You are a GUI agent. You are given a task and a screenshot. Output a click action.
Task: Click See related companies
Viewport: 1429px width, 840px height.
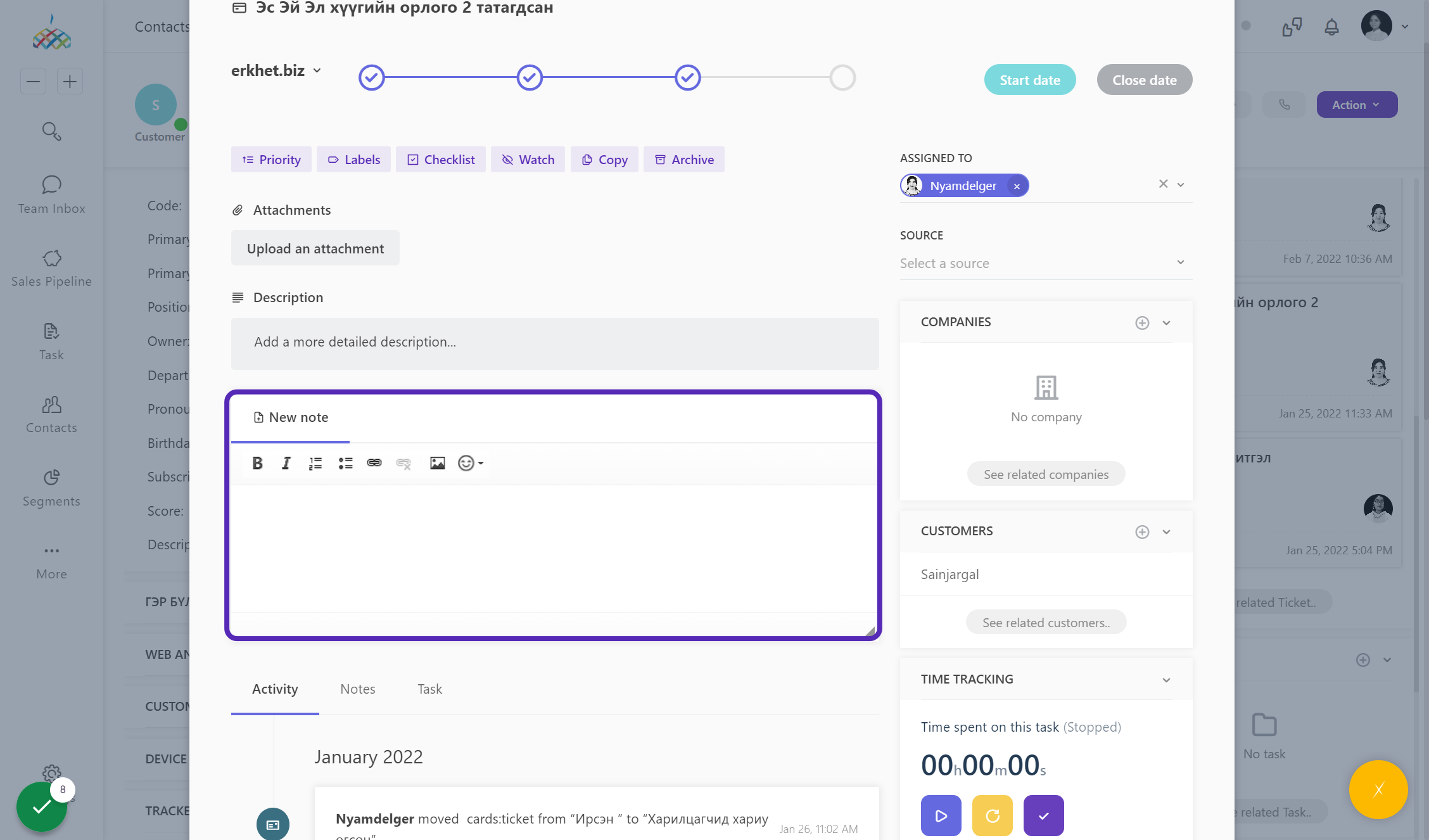coord(1046,474)
